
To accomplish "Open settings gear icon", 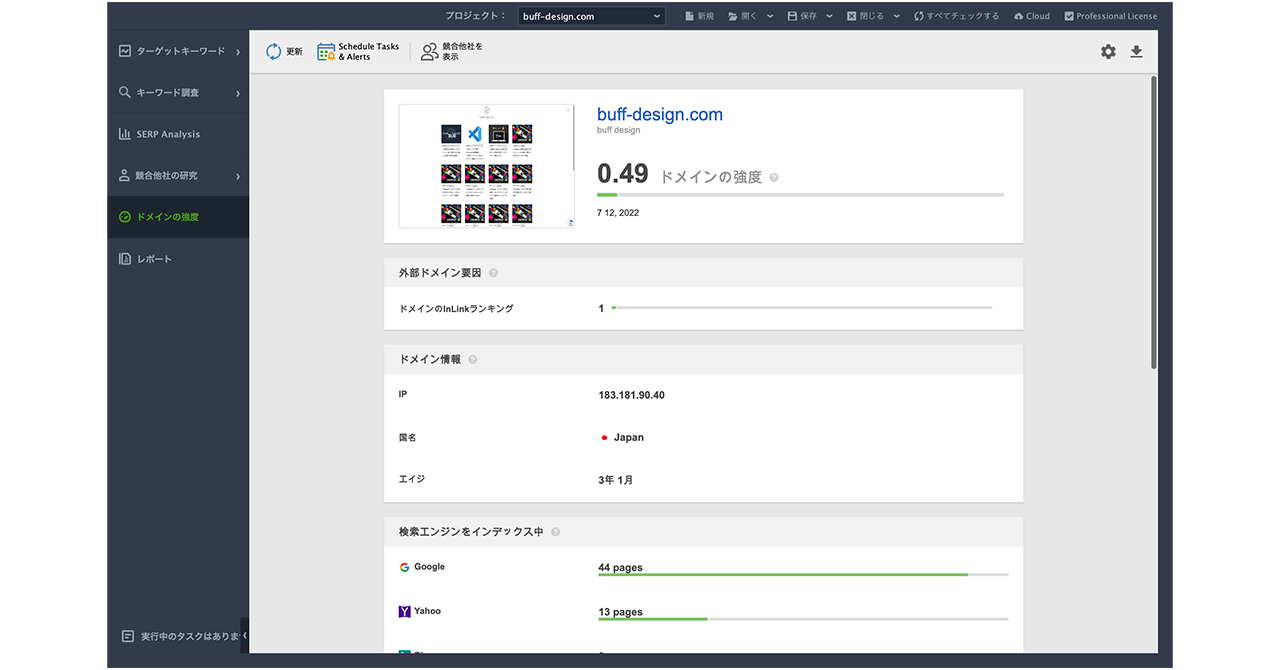I will click(x=1108, y=52).
